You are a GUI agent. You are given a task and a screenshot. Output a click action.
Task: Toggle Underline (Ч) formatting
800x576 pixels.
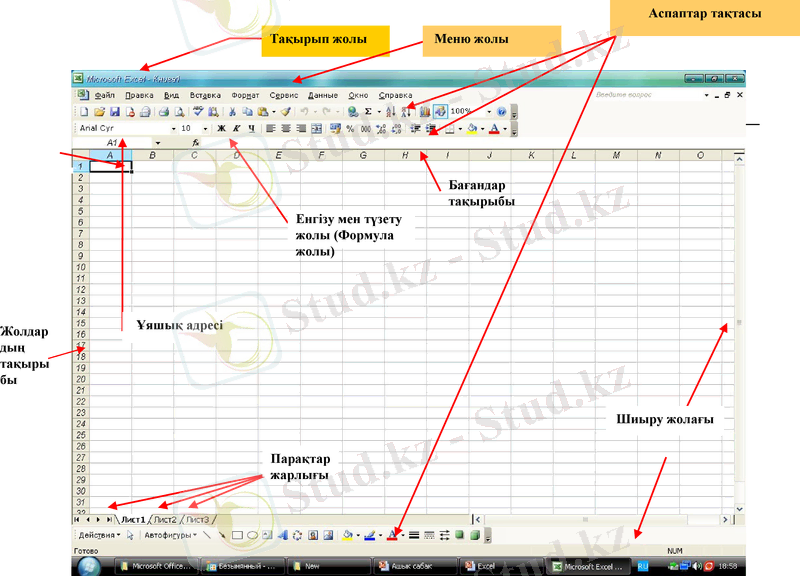(x=252, y=129)
